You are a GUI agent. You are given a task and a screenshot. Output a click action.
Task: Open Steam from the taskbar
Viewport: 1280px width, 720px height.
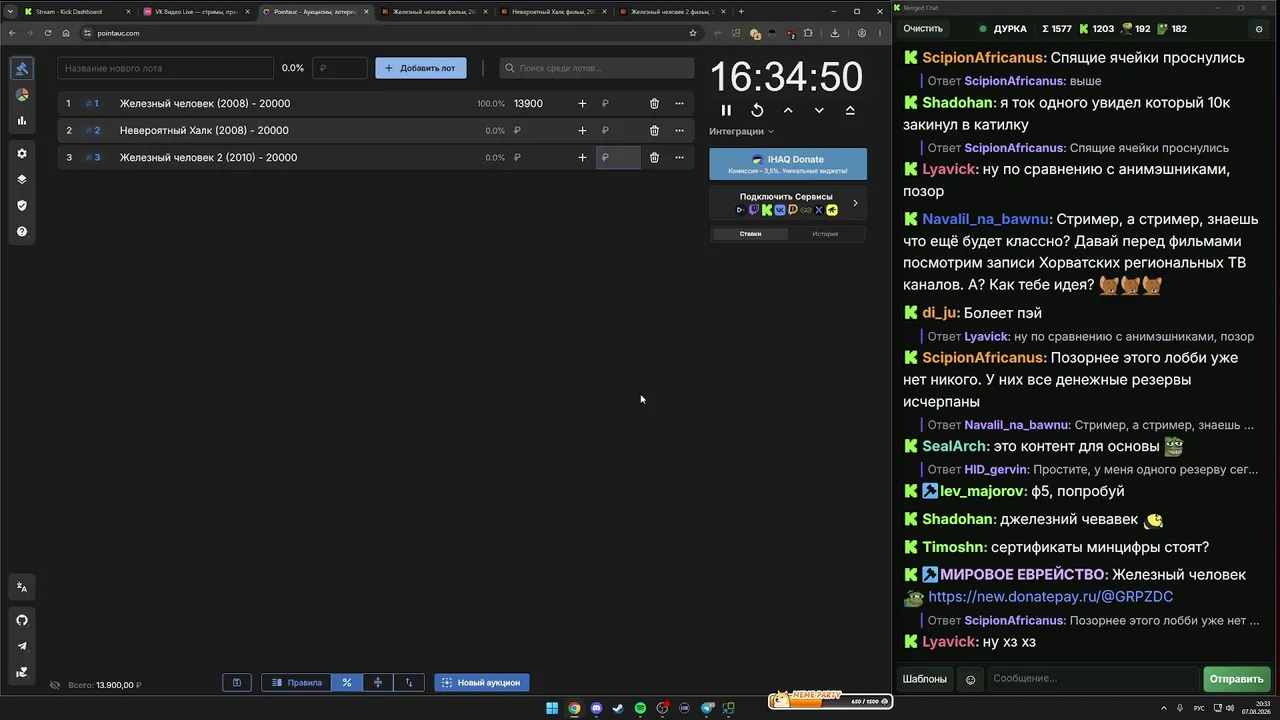coord(618,708)
